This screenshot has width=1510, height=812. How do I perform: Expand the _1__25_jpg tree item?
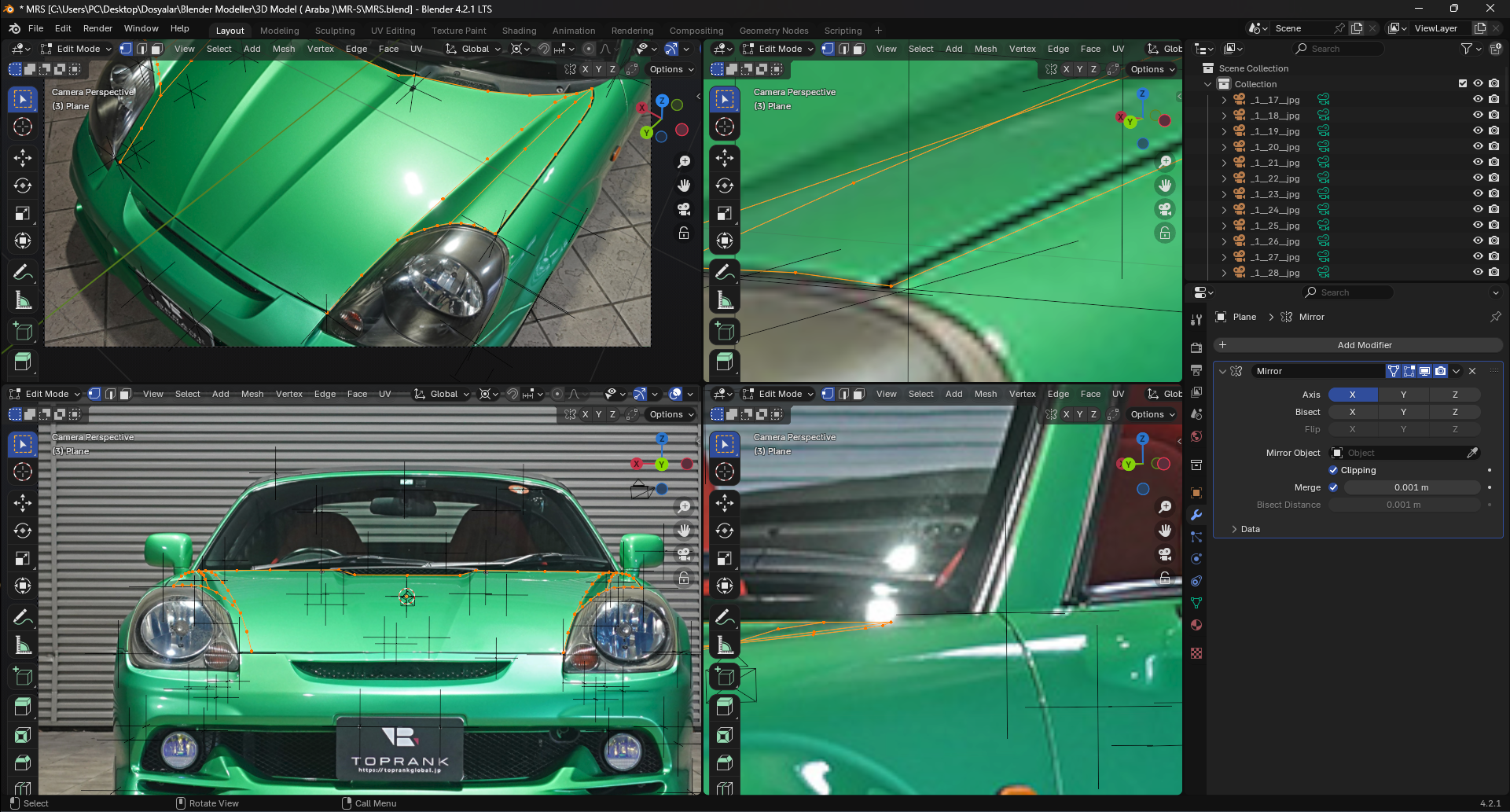[1223, 226]
